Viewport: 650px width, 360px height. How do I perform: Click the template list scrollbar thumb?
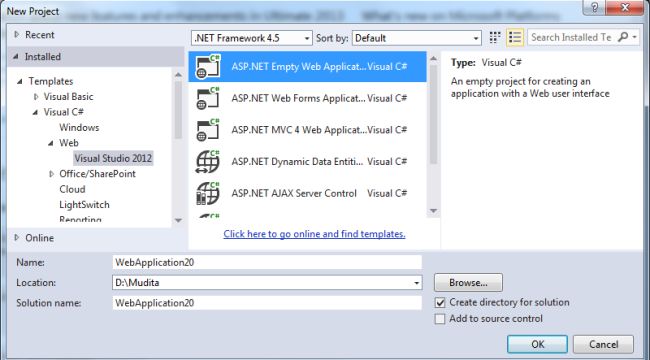click(433, 114)
